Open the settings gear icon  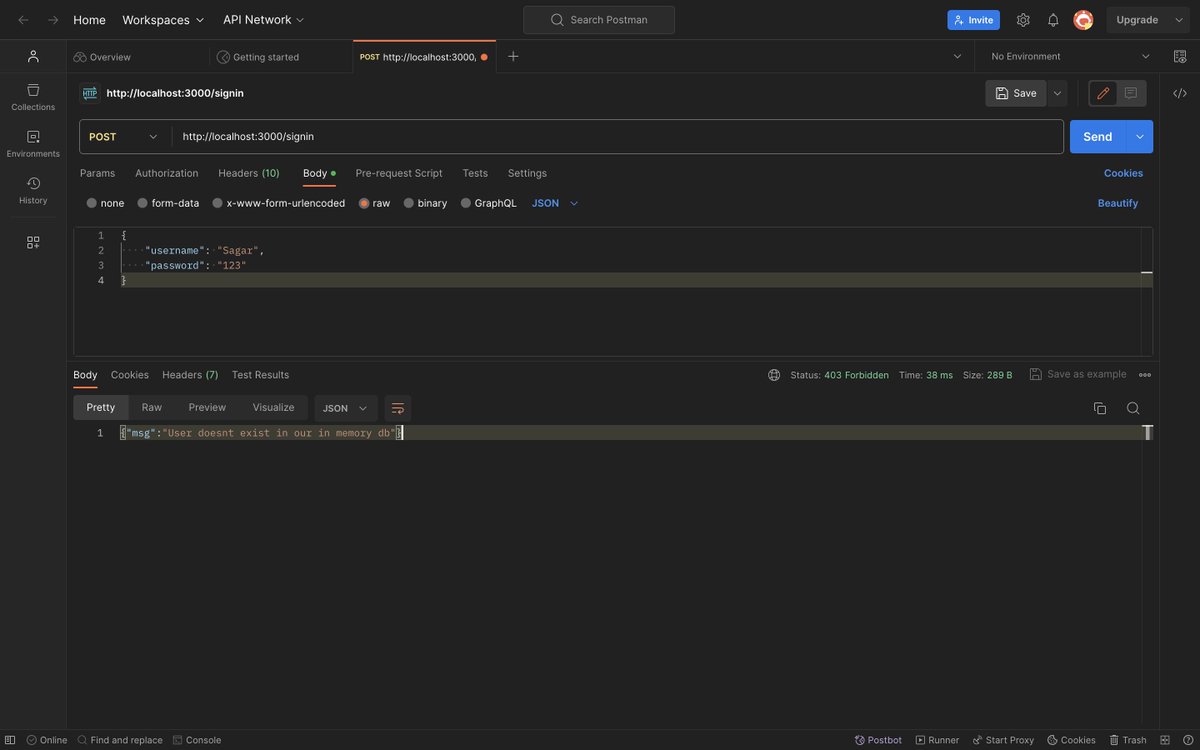click(1023, 20)
